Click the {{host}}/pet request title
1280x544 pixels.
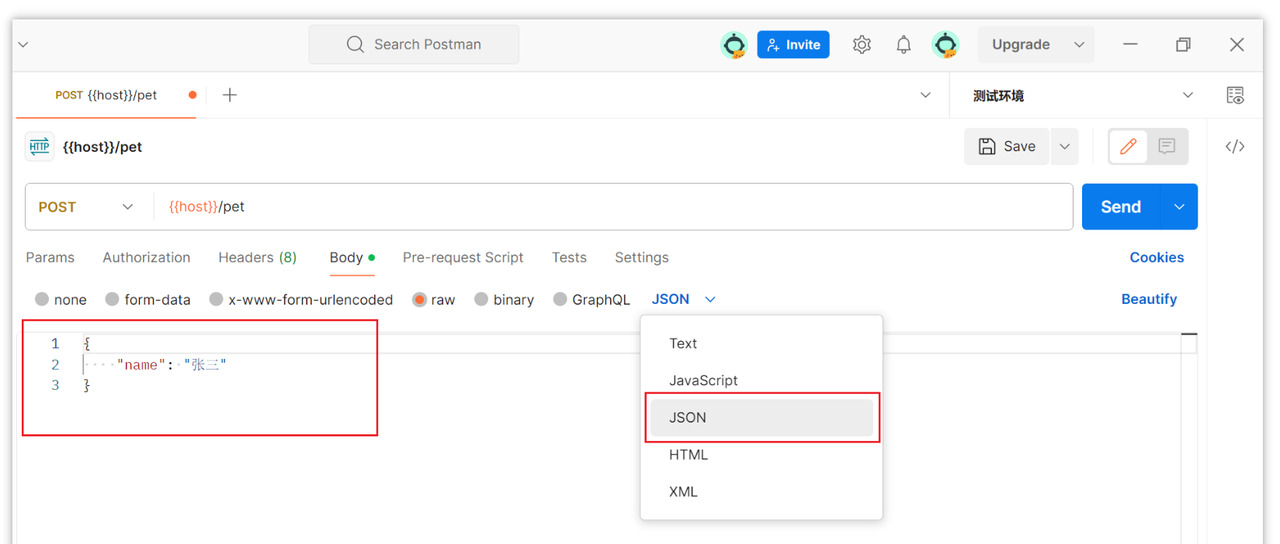pyautogui.click(x=102, y=147)
